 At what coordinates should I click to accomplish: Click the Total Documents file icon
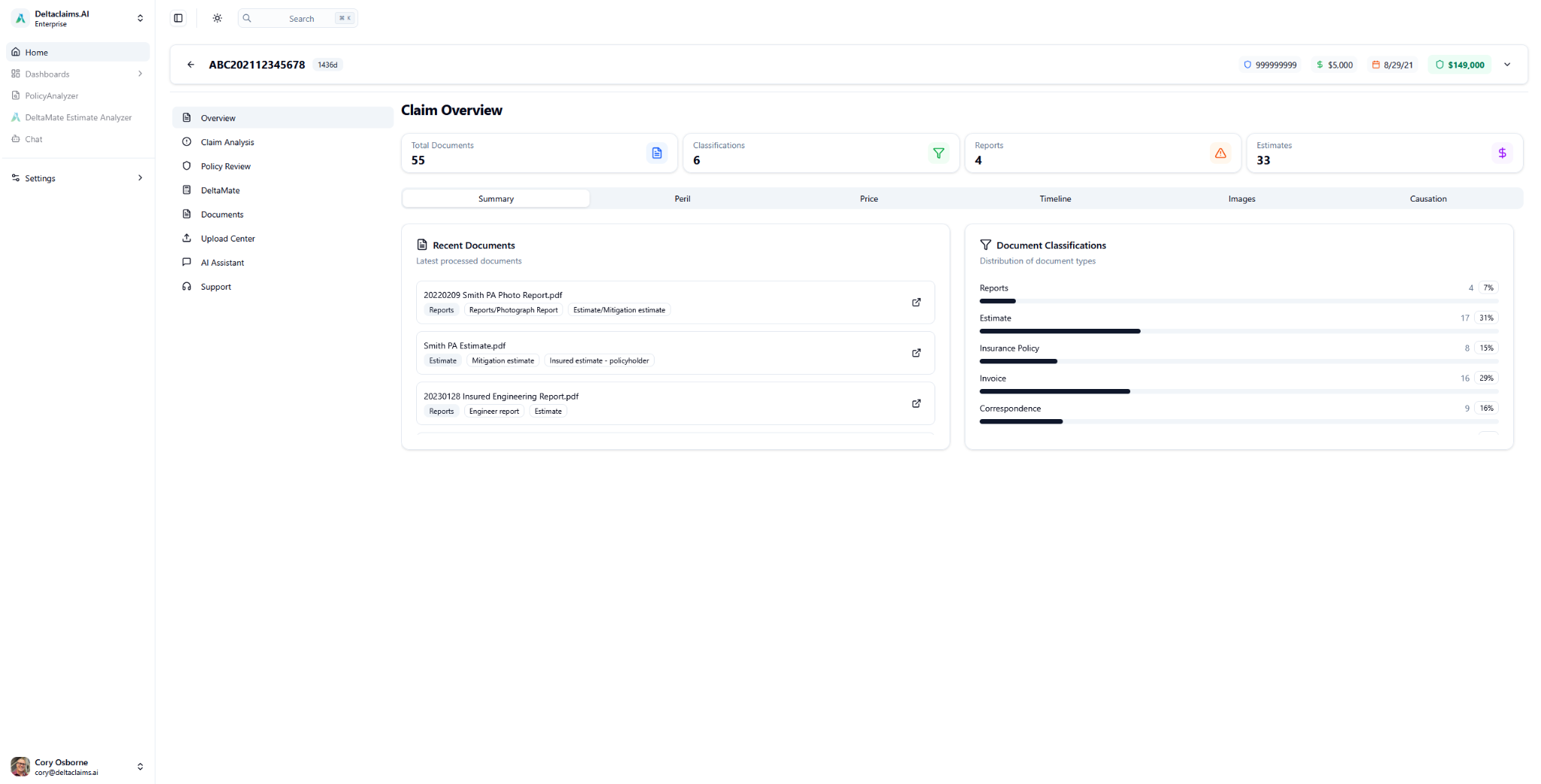(656, 153)
